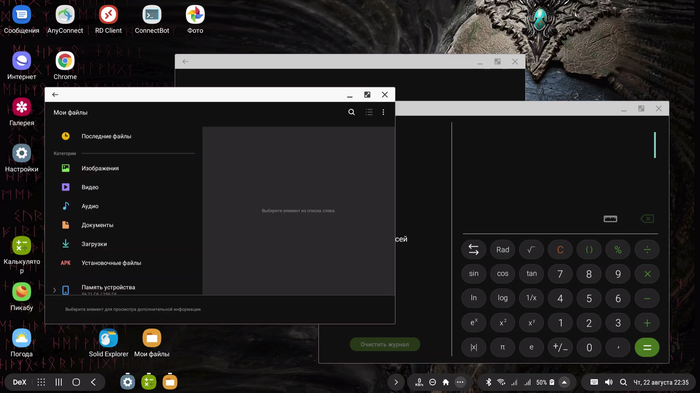700x393 pixels.
Task: Swap the calculator function keys
Action: click(x=473, y=250)
